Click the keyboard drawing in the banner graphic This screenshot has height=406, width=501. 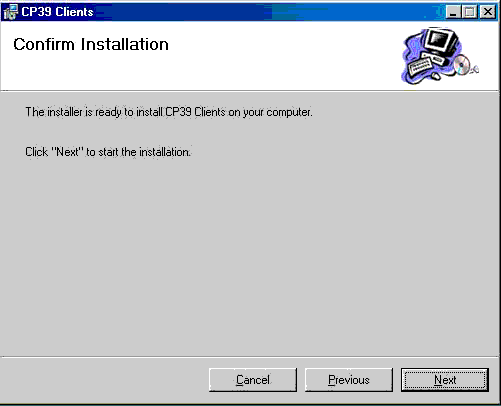[420, 66]
